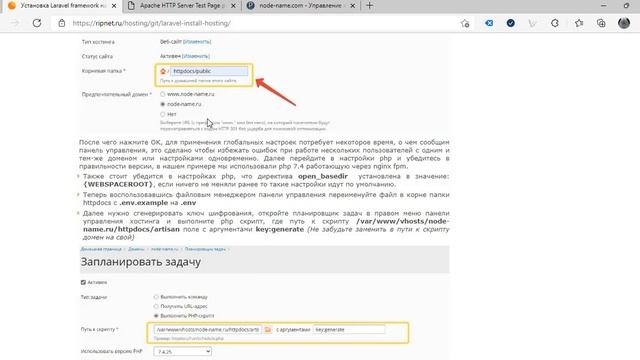Click Изменить link next to Веб-сайт

[x=197, y=42]
